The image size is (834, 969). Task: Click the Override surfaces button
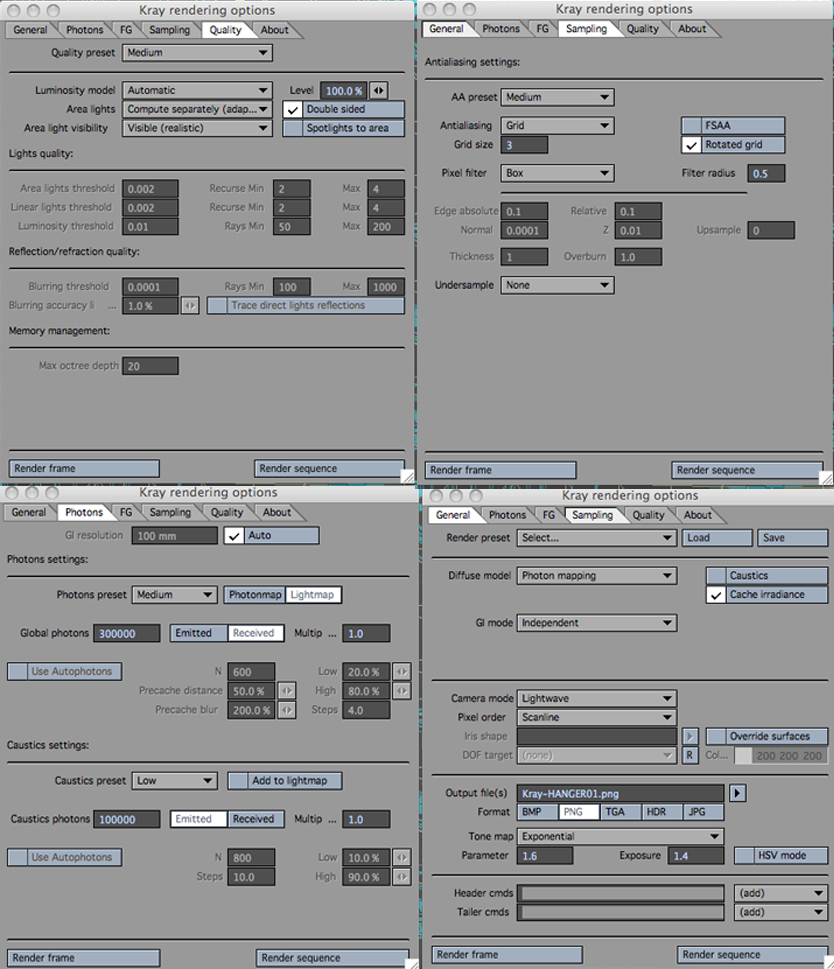coord(767,737)
